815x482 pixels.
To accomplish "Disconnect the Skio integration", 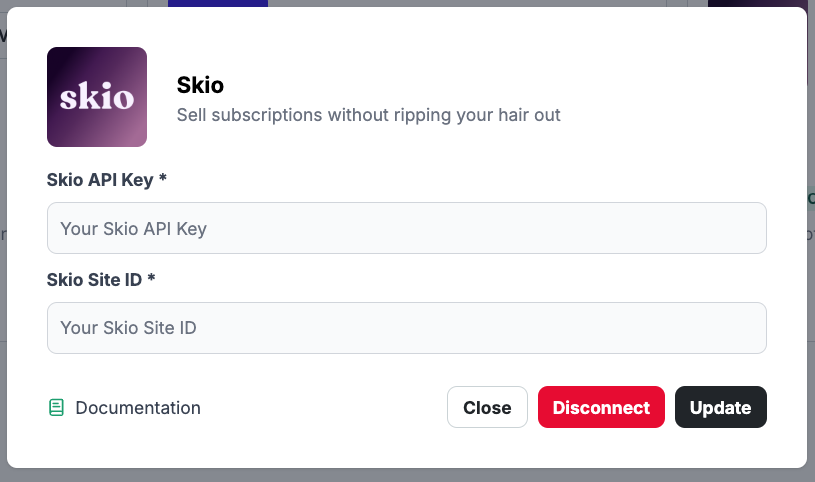I will point(601,407).
